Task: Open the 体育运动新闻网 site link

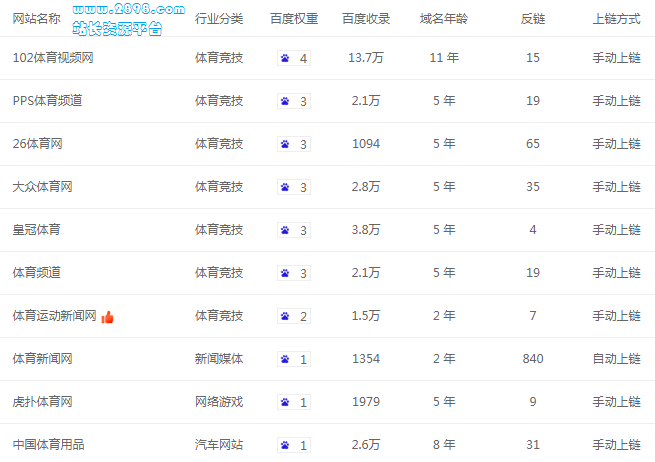Action: click(55, 316)
